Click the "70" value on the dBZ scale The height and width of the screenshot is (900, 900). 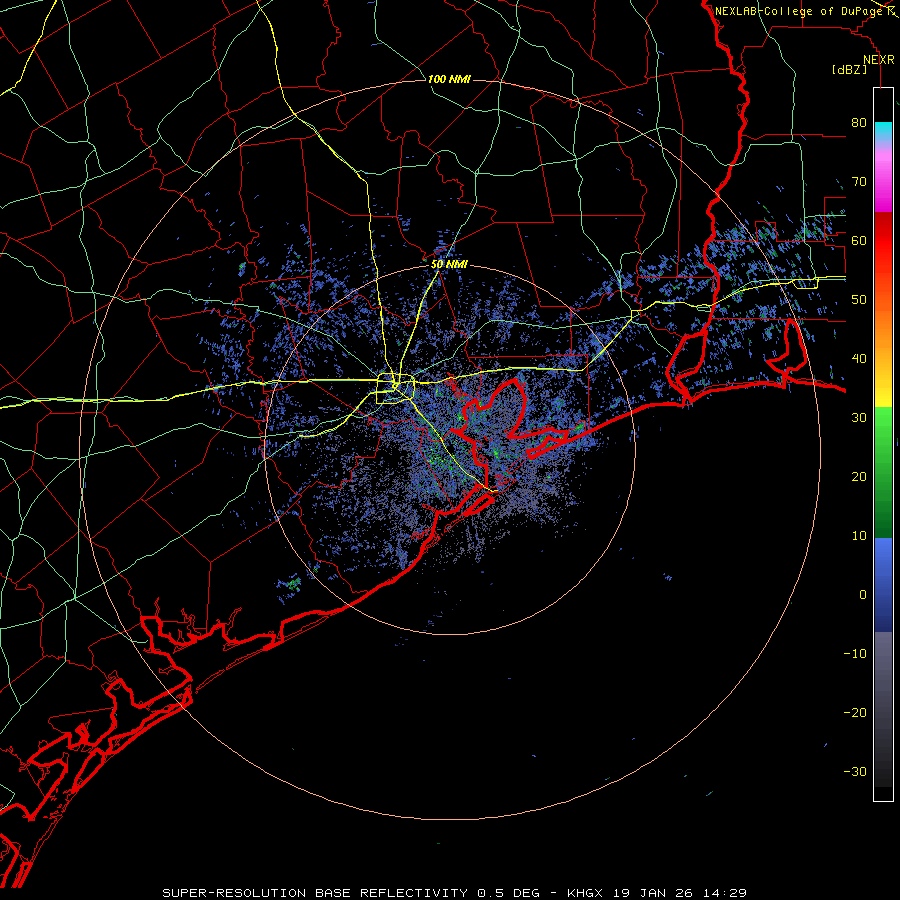[859, 182]
